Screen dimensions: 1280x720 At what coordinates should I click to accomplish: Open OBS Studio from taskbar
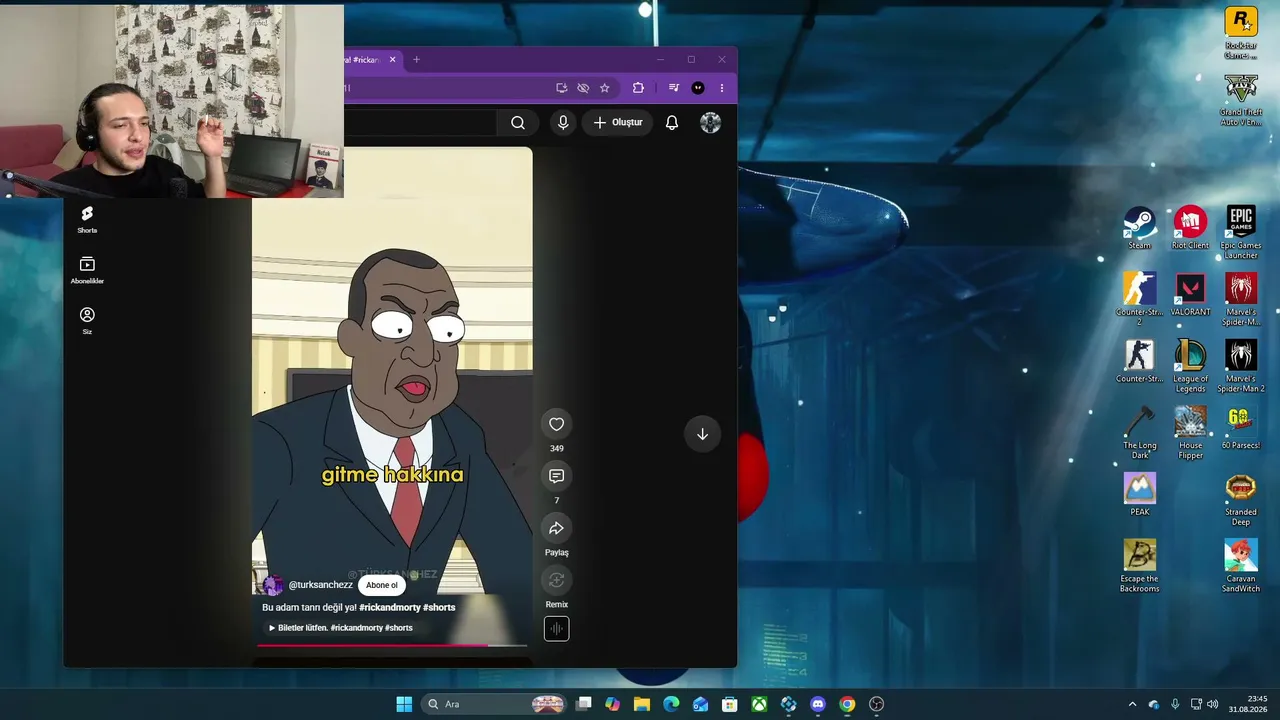coord(877,704)
